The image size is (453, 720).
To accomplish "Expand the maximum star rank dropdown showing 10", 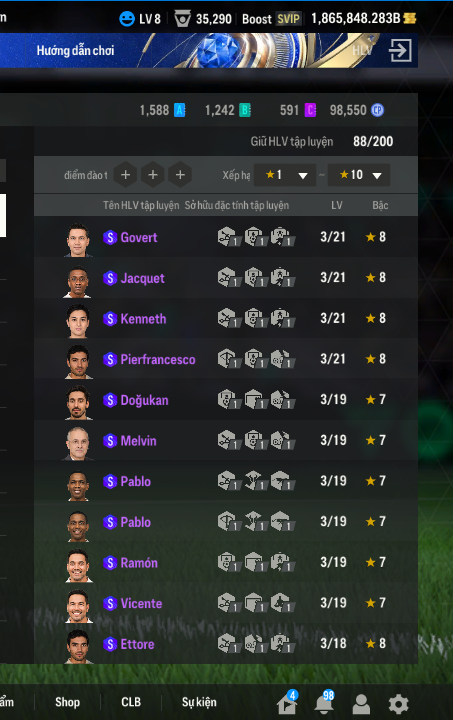I will point(359,175).
